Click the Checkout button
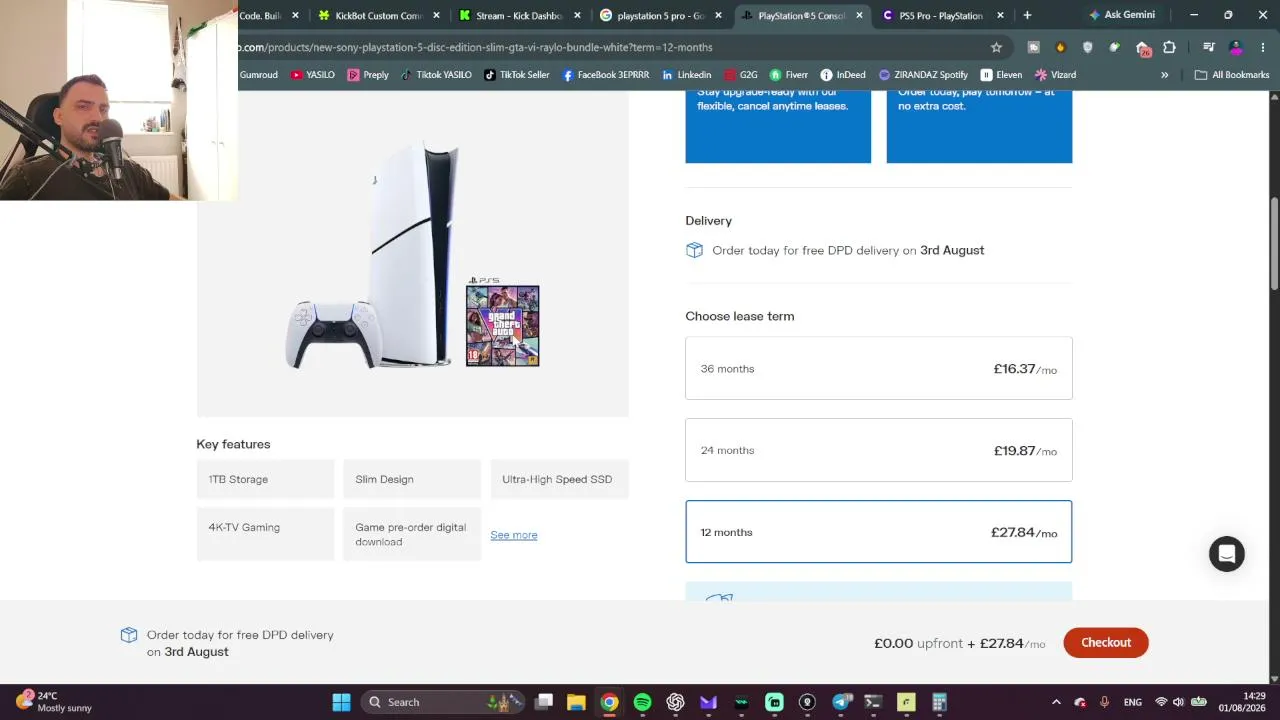This screenshot has height=720, width=1280. coord(1105,643)
